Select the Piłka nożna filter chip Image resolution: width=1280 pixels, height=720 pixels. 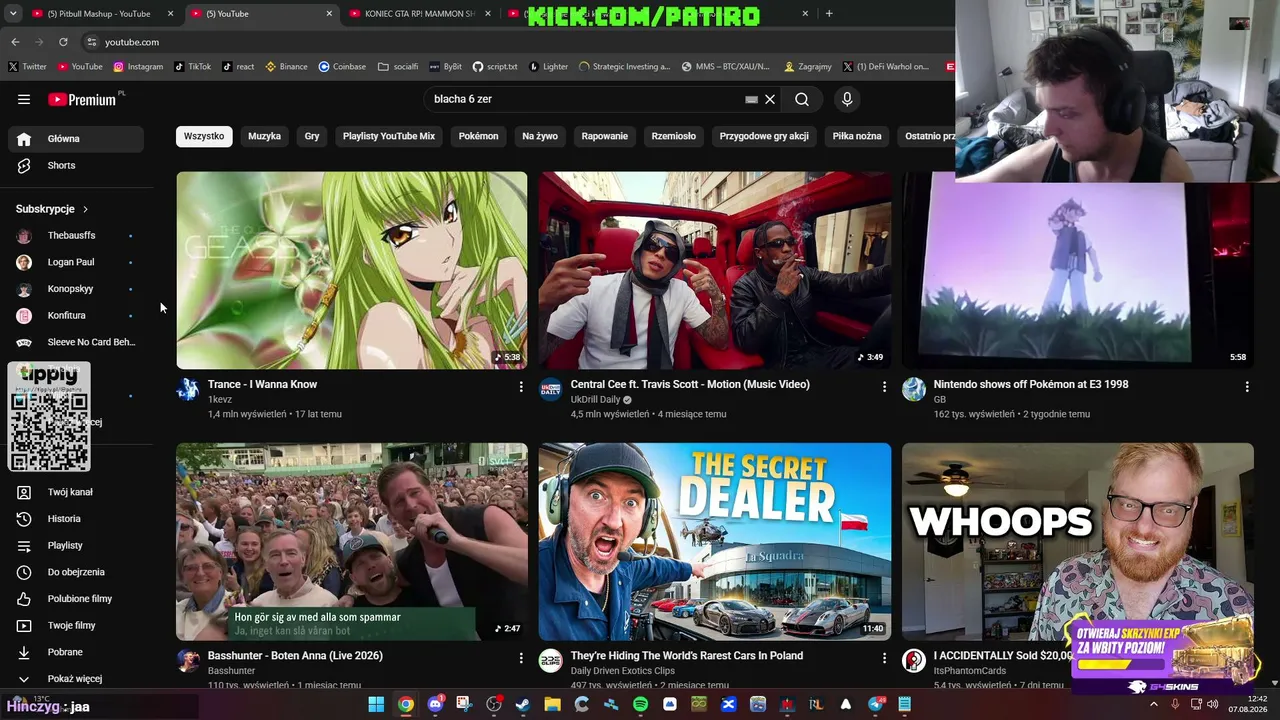click(857, 136)
